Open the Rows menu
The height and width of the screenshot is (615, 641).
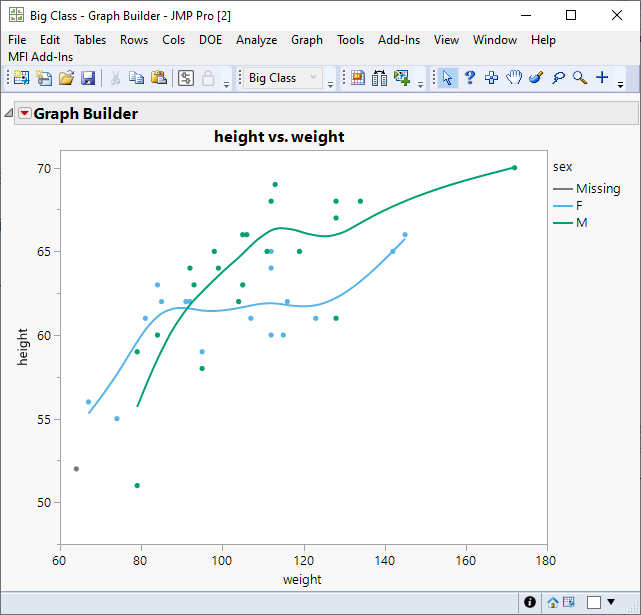click(x=134, y=40)
